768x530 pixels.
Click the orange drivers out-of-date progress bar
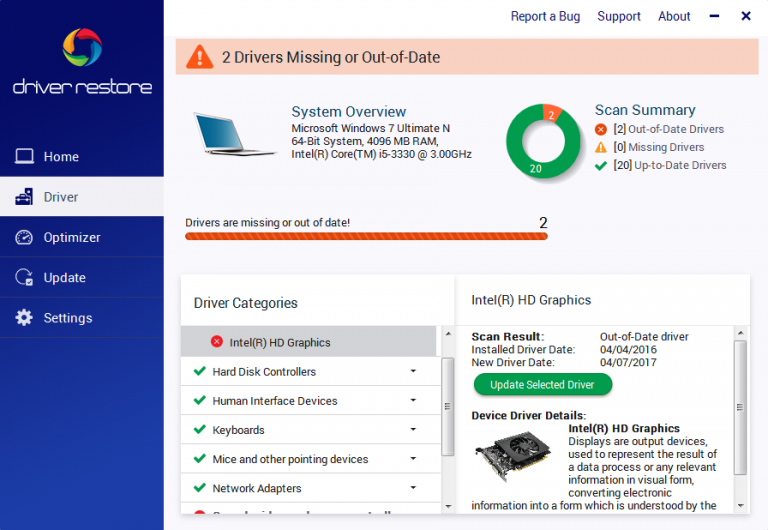tap(366, 237)
